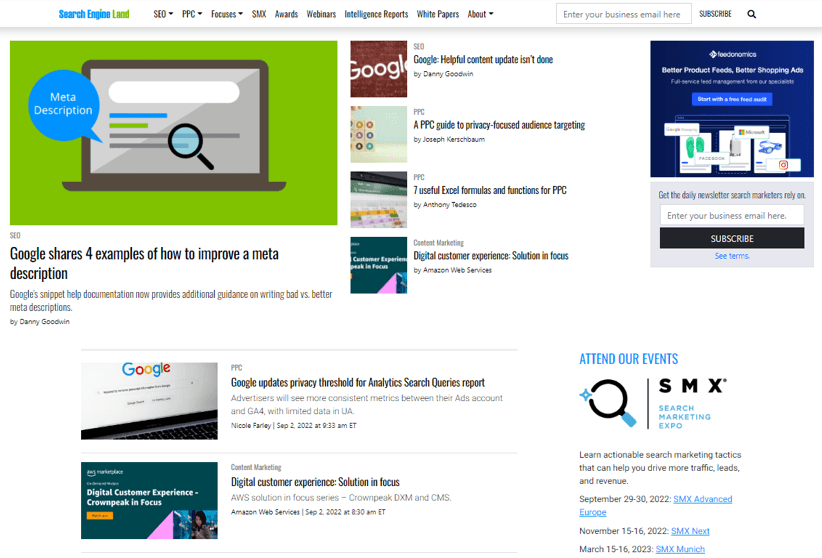Open author Anthony Tedesco link

(450, 205)
